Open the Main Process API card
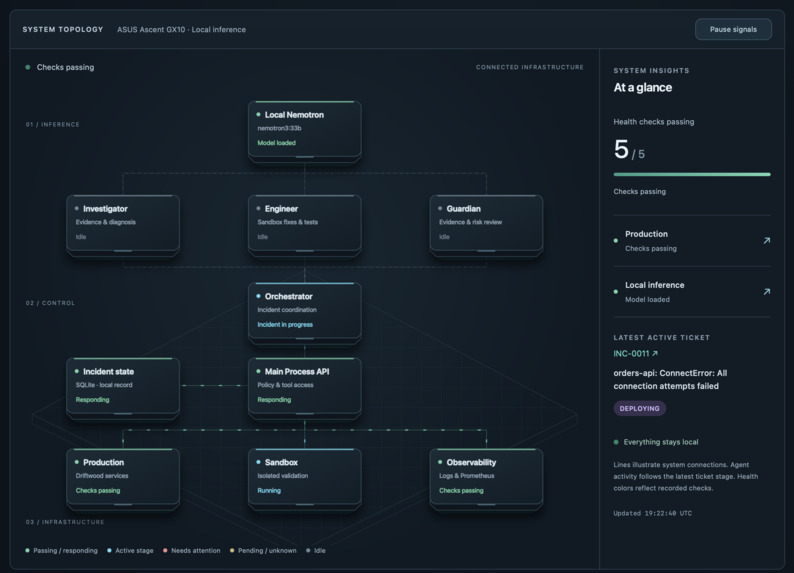This screenshot has width=794, height=573. 304,388
